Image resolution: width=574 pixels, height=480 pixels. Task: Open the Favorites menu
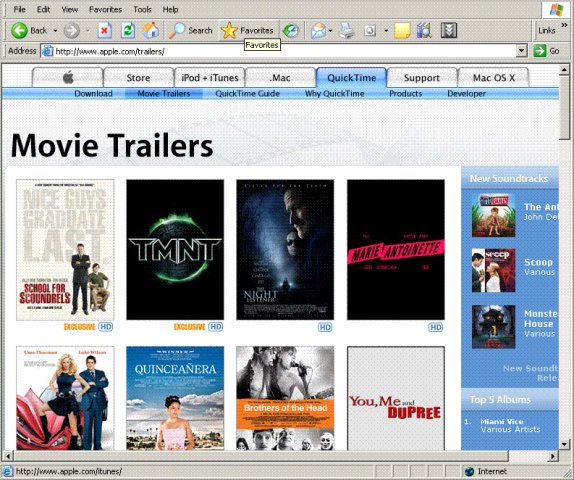[105, 9]
